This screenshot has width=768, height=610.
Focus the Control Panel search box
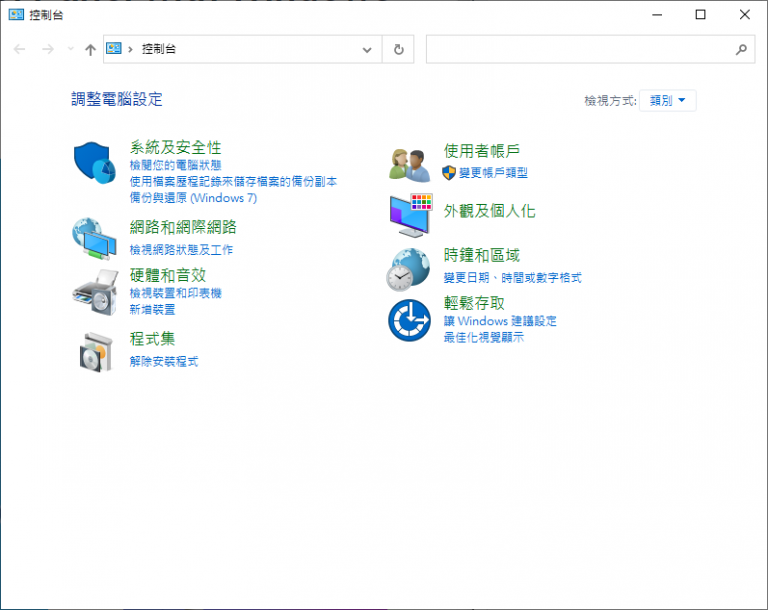tap(590, 49)
